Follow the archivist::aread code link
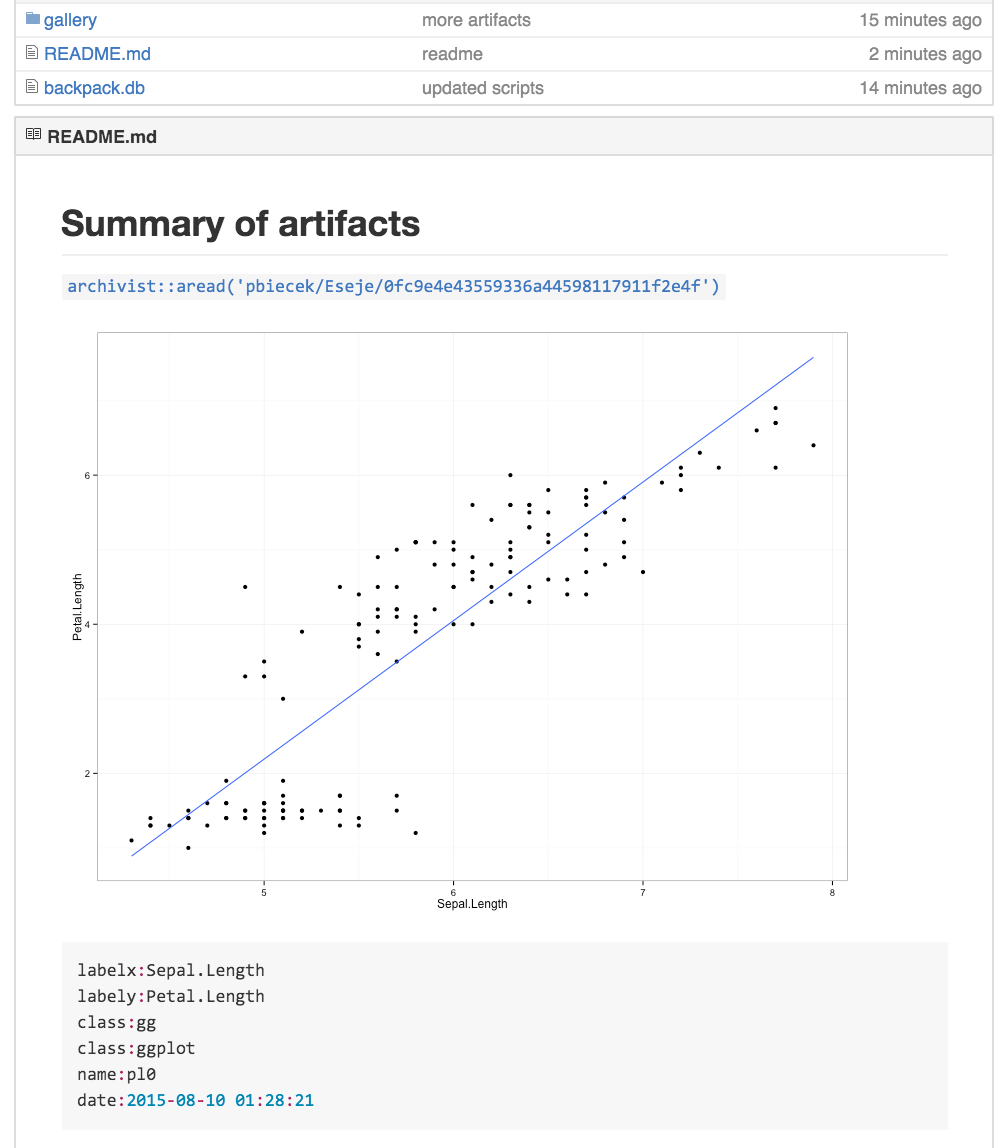The height and width of the screenshot is (1148, 1008). point(393,287)
